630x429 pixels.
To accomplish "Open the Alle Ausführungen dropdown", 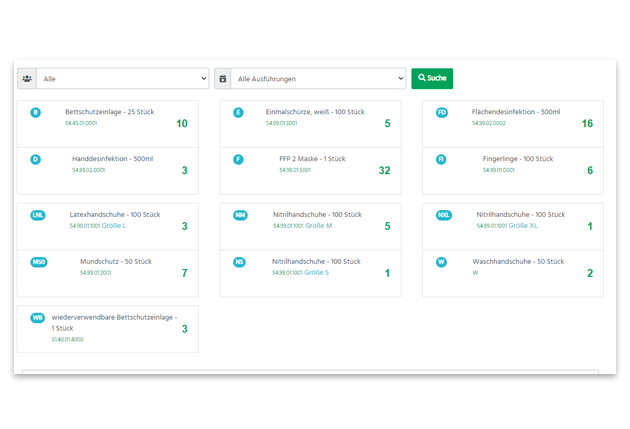I will coord(318,78).
